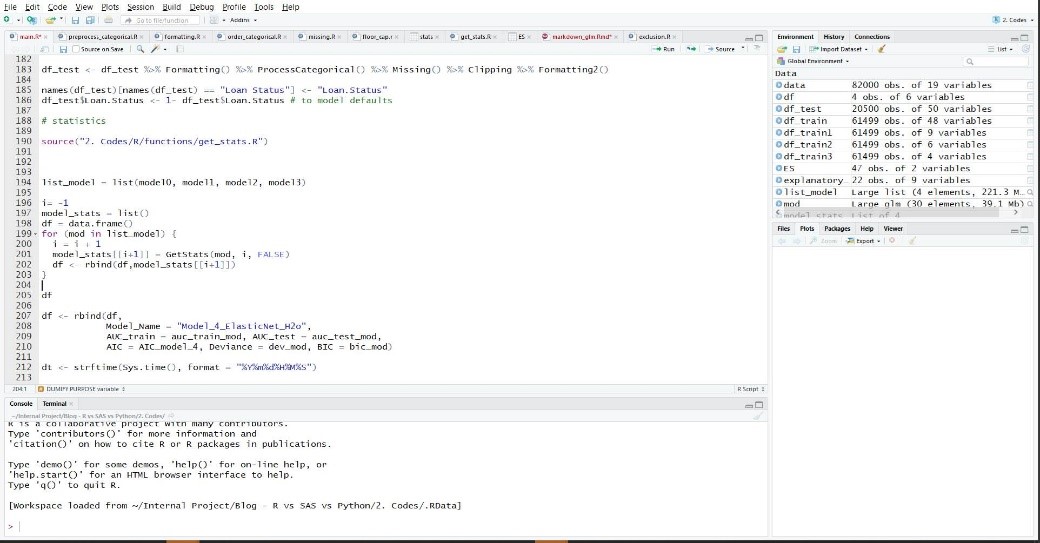The image size is (1040, 543).
Task: Click the Source button
Action: pos(721,49)
